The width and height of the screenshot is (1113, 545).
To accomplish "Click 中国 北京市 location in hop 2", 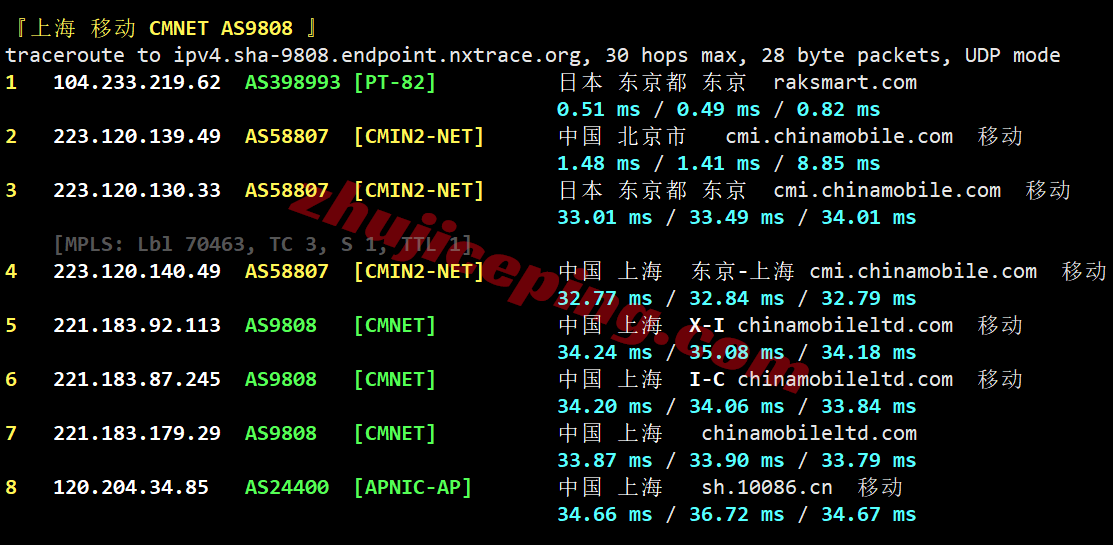I will (x=622, y=136).
